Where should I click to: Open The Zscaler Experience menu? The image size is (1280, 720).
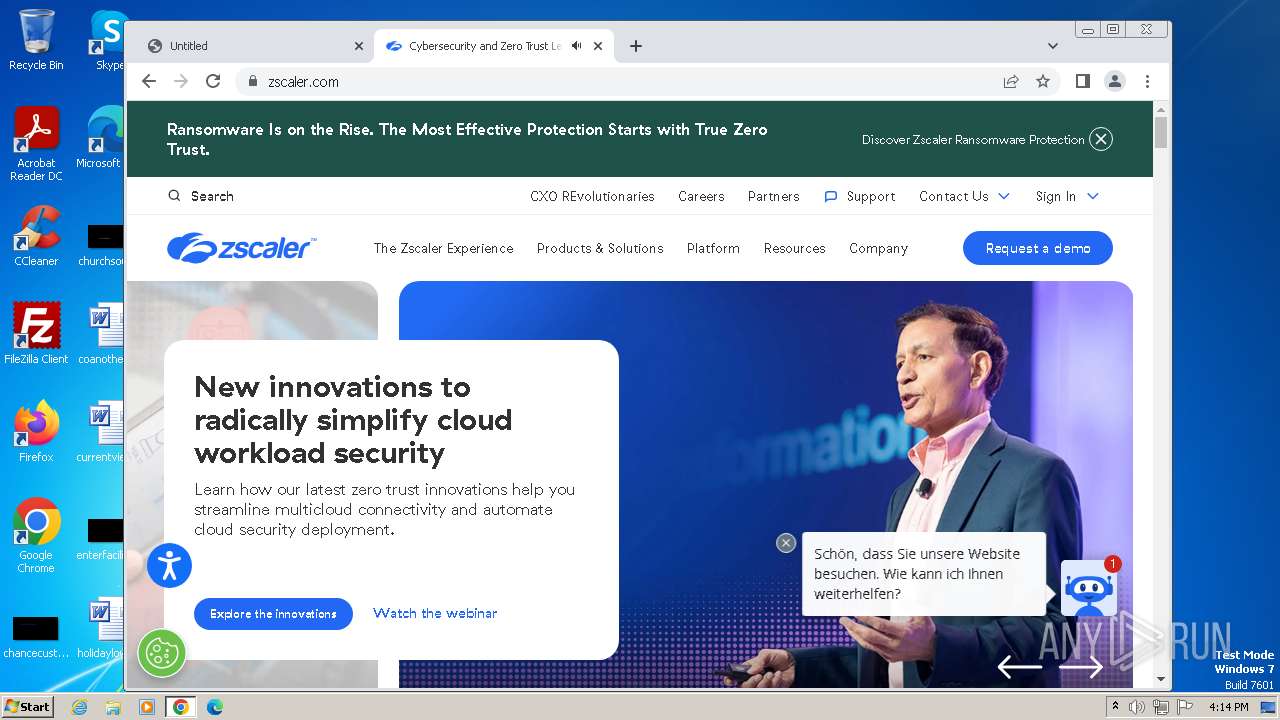(x=443, y=248)
